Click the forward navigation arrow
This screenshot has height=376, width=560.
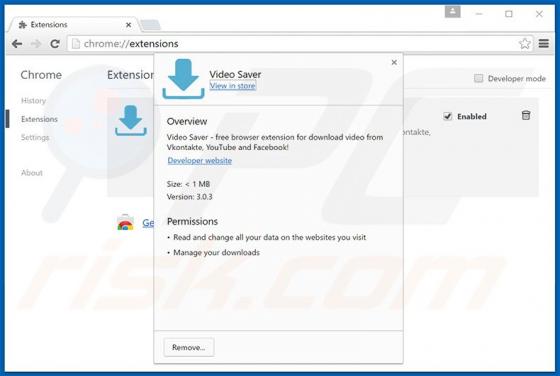point(36,44)
